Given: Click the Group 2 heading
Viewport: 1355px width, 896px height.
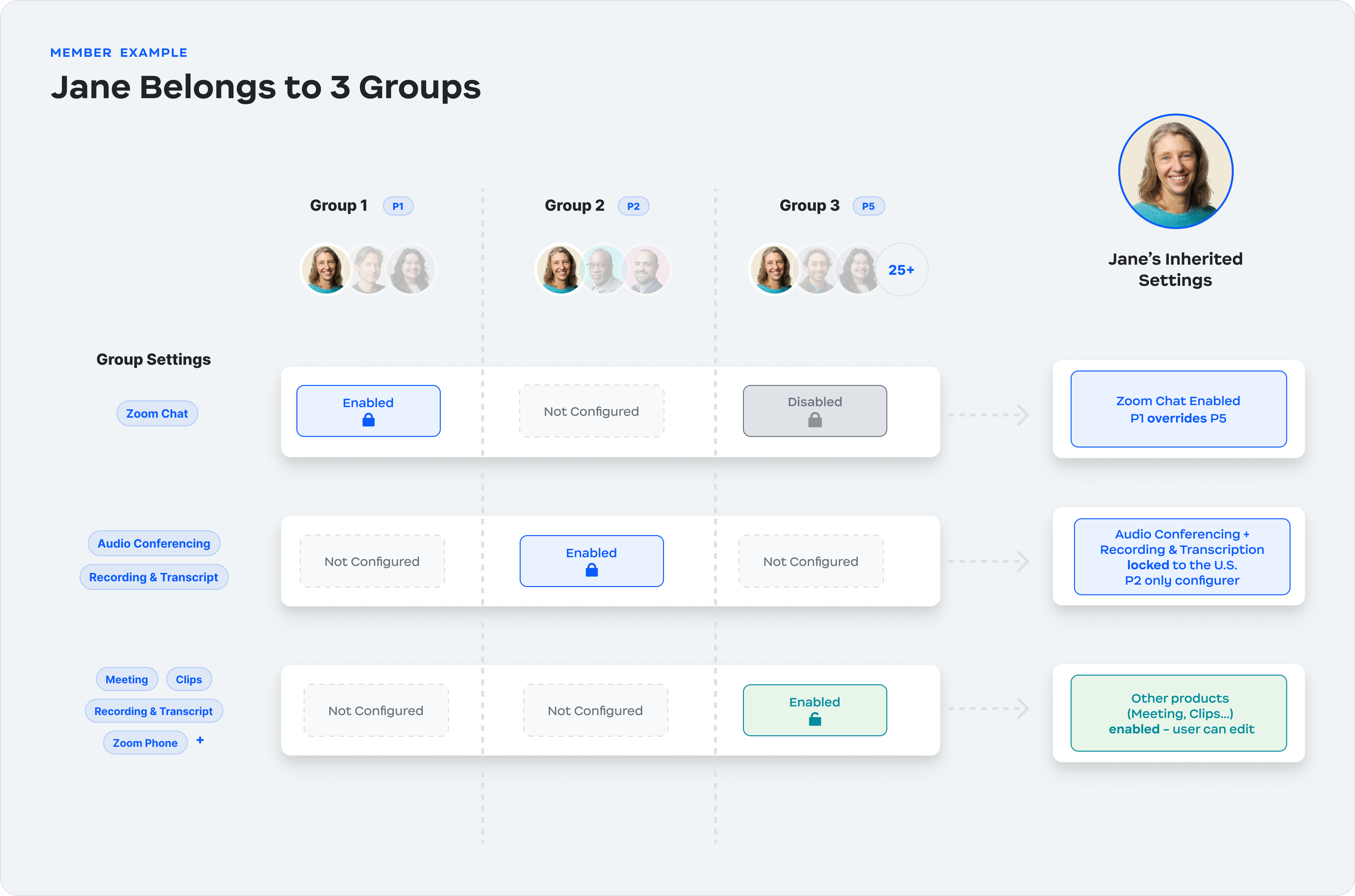Looking at the screenshot, I should 575,206.
